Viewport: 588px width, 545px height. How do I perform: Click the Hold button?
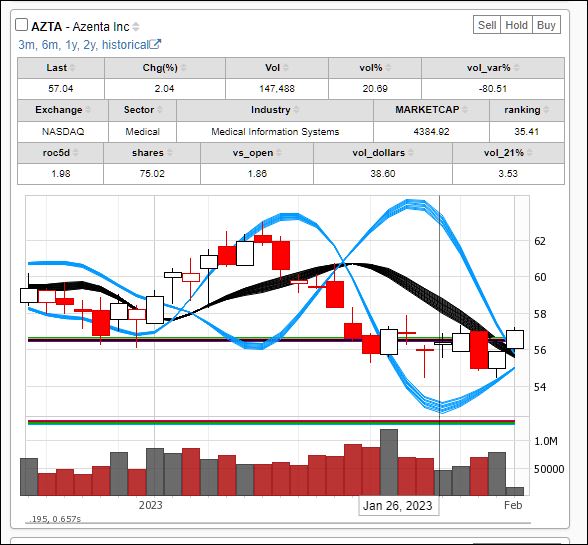pyautogui.click(x=516, y=25)
